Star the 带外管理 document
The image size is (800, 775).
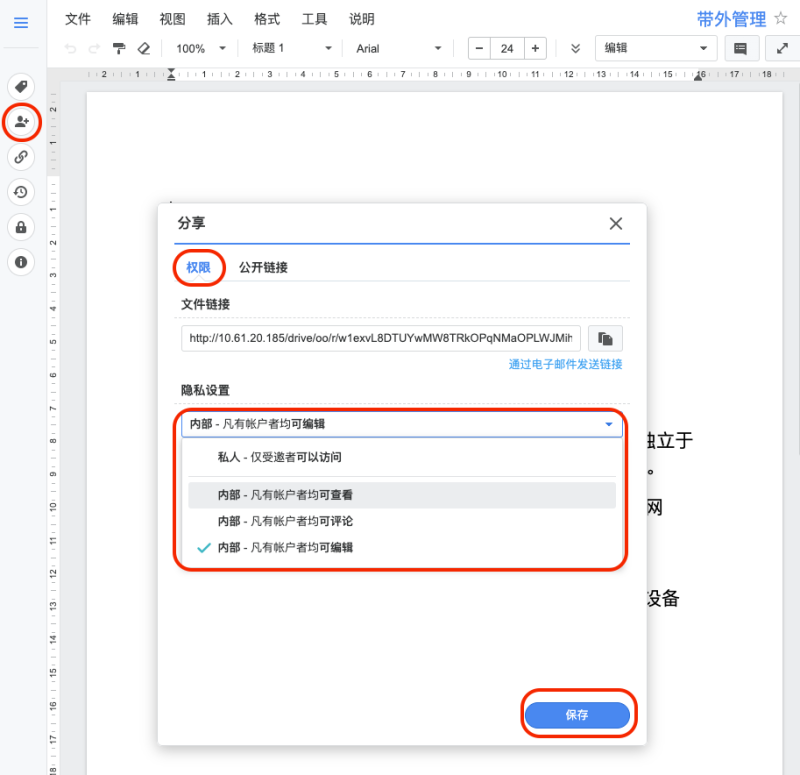(781, 19)
